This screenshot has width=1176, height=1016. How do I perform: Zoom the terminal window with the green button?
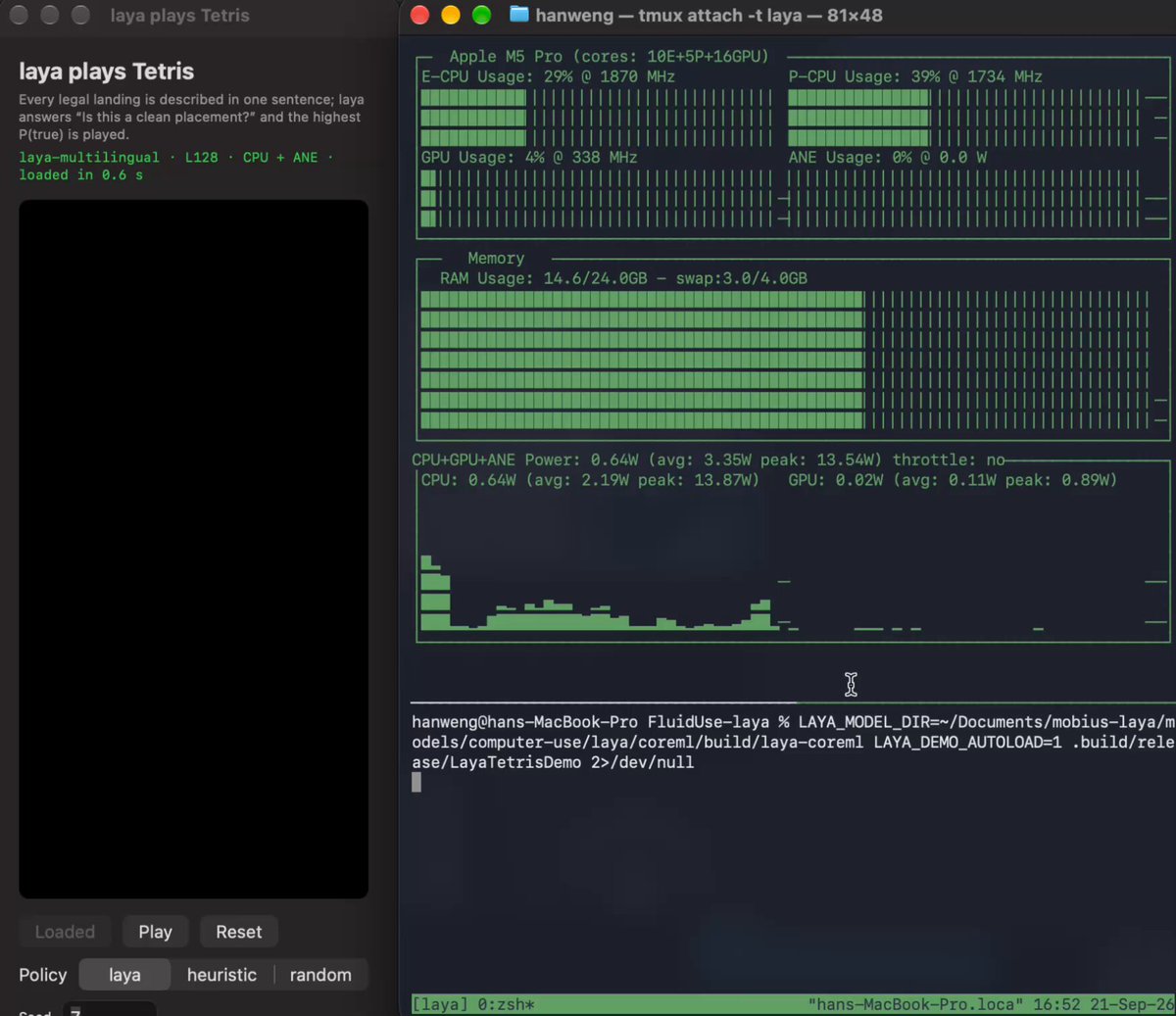(x=481, y=15)
